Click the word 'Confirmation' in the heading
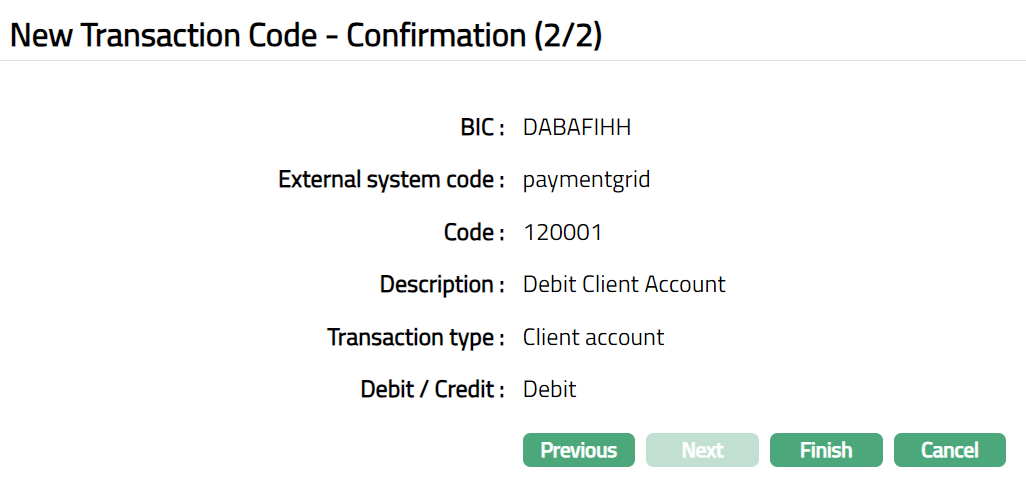This screenshot has width=1026, height=495. pyautogui.click(x=435, y=36)
